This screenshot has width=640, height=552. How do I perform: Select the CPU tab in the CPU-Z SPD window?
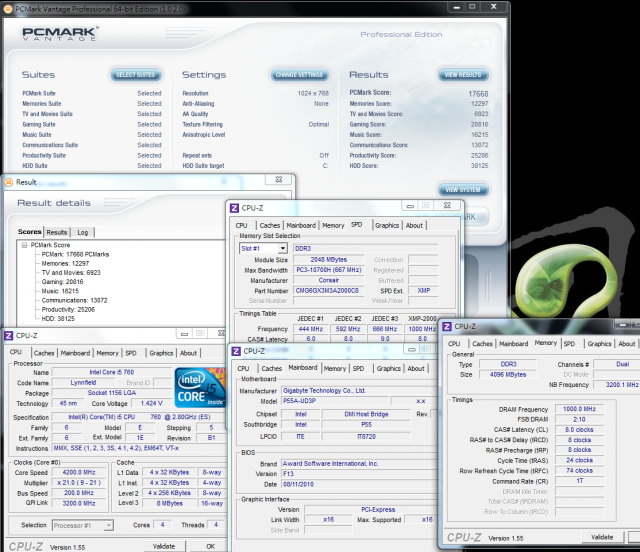click(x=242, y=225)
